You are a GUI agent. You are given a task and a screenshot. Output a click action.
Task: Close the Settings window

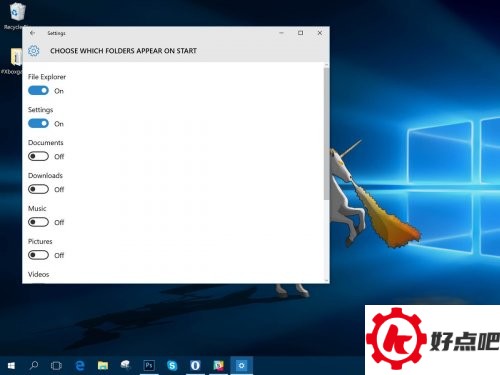pyautogui.click(x=320, y=33)
